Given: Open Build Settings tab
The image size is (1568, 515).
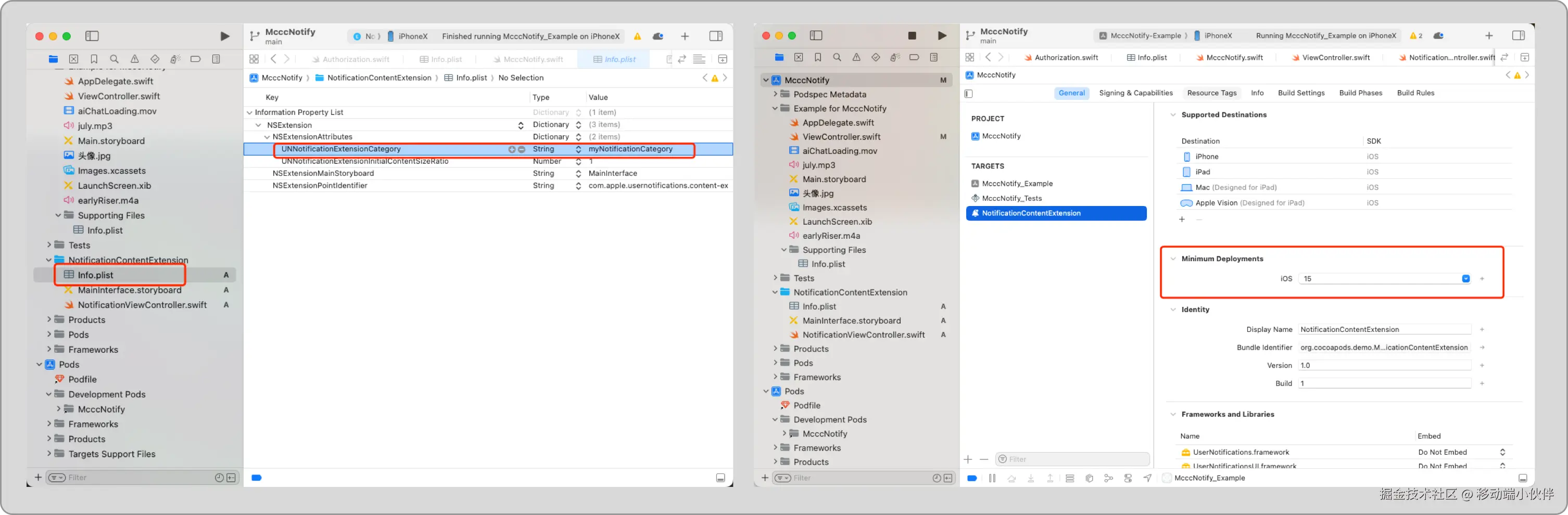Looking at the screenshot, I should point(1301,93).
